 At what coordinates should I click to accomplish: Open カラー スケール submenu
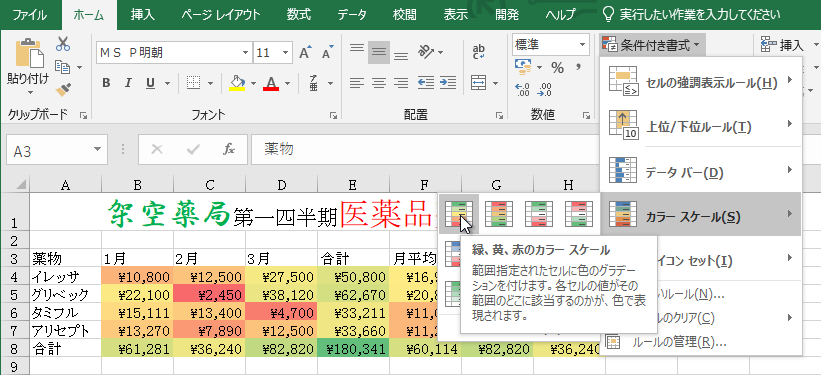pyautogui.click(x=701, y=215)
